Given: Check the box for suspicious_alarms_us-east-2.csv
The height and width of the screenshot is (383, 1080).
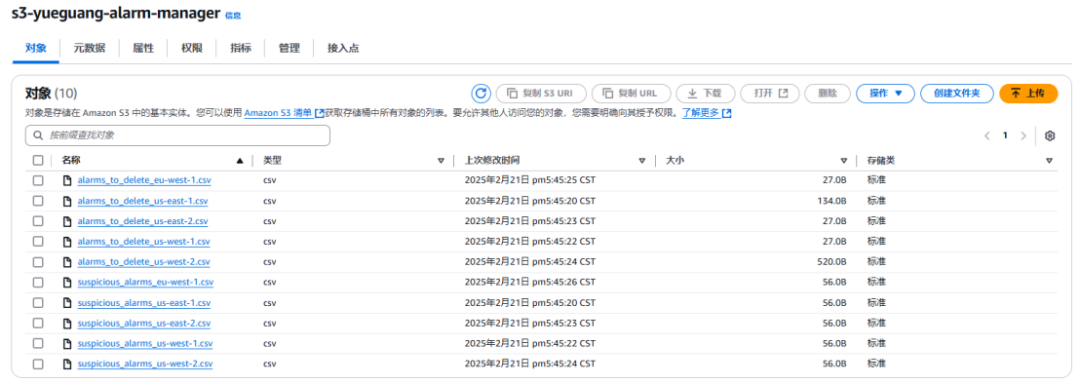Looking at the screenshot, I should click(38, 323).
